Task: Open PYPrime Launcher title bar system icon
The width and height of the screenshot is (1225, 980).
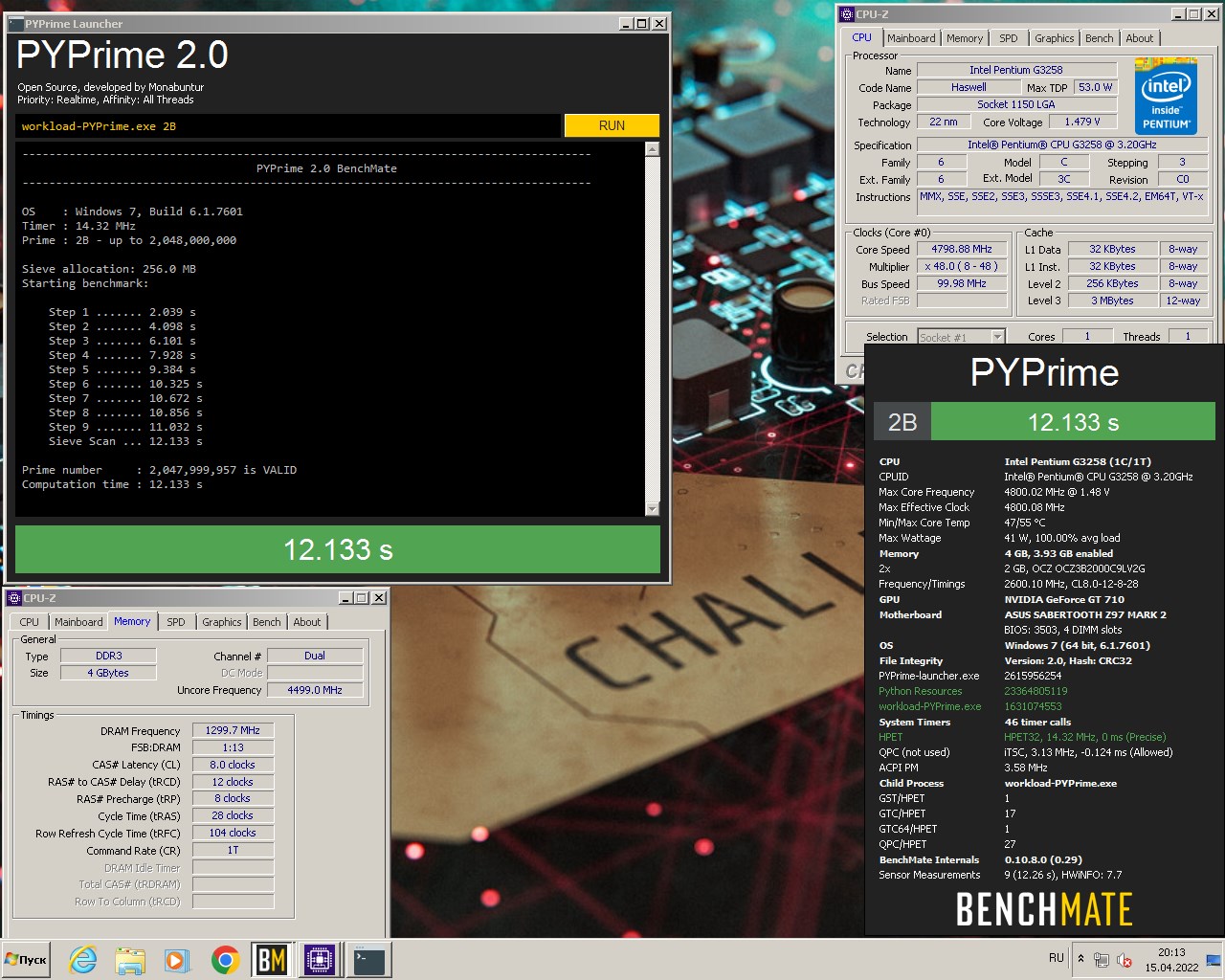Action: [x=16, y=23]
